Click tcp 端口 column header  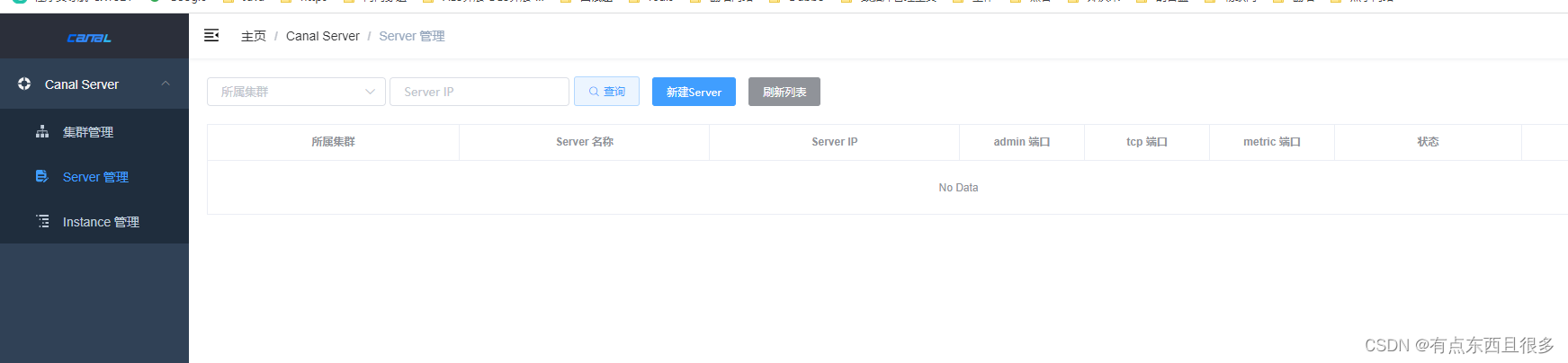(x=1147, y=142)
